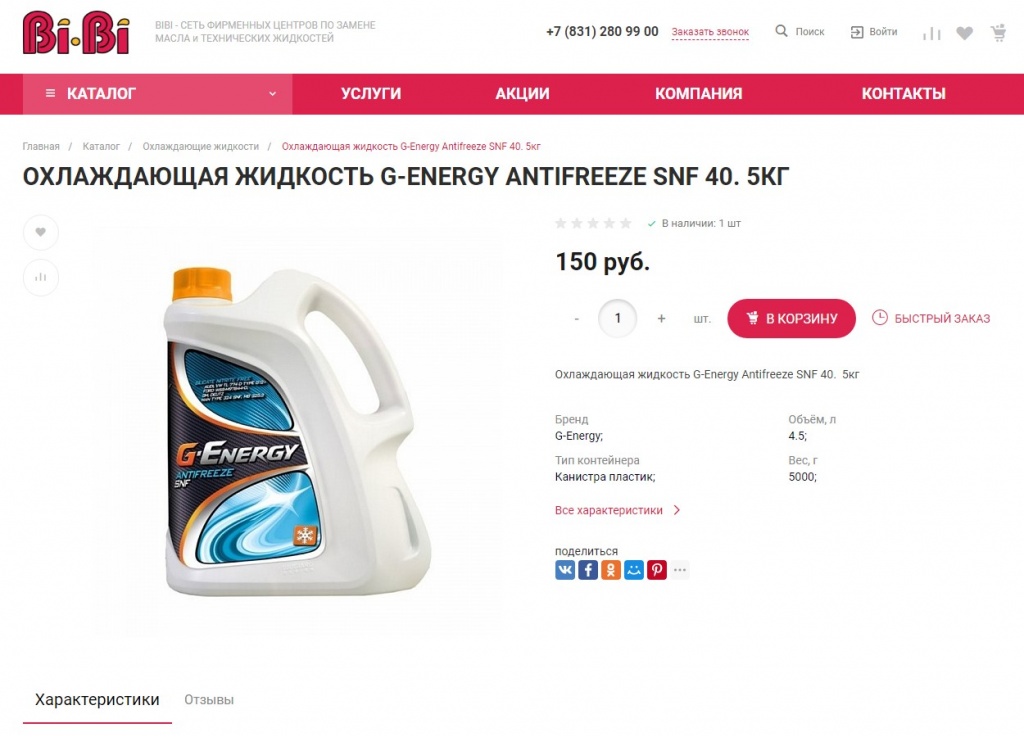
Task: Click the Заказать звонок link
Action: 710,32
